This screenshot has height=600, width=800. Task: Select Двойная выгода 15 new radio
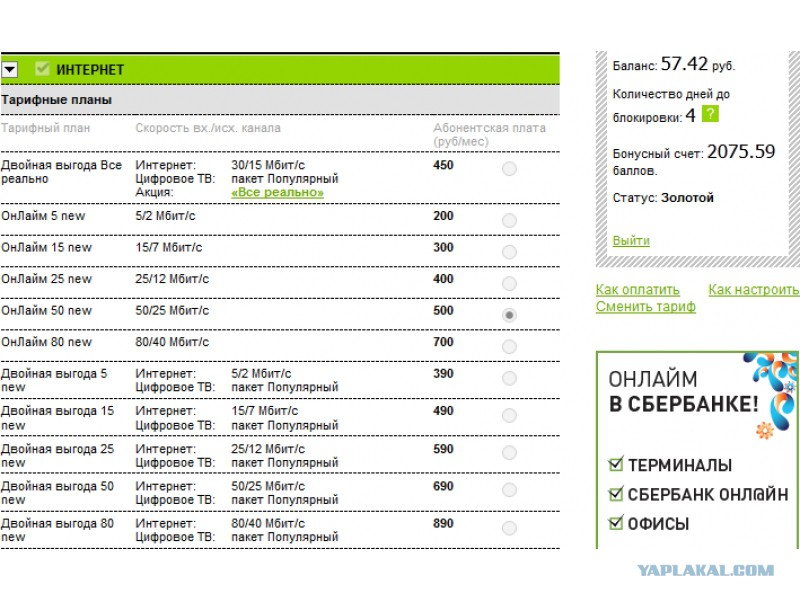click(x=509, y=416)
